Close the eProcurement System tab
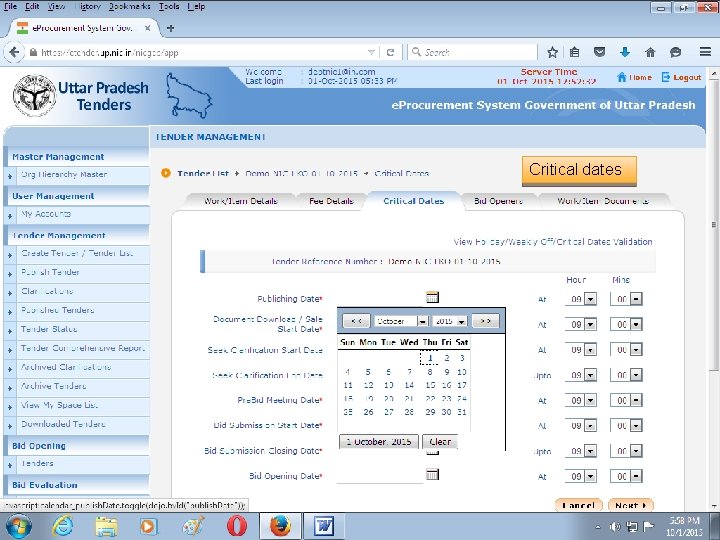This screenshot has height=540, width=720. (x=147, y=28)
